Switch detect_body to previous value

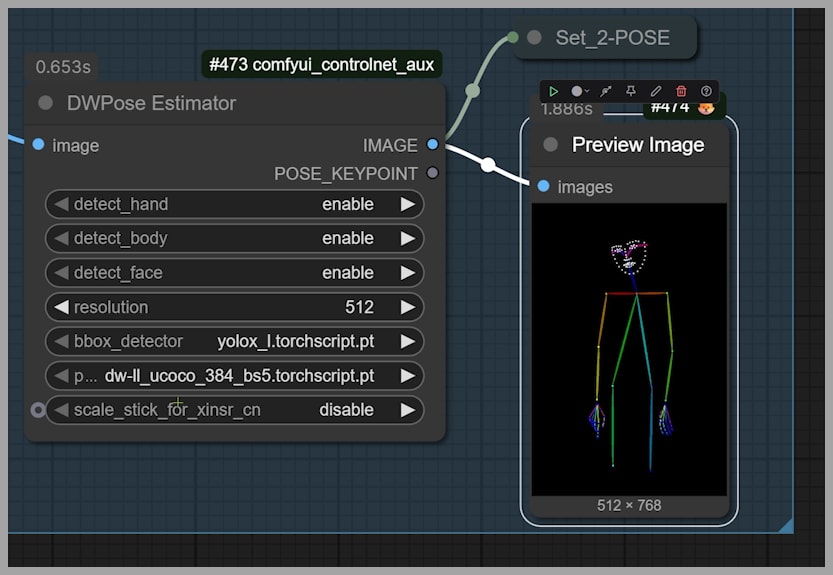(61, 239)
